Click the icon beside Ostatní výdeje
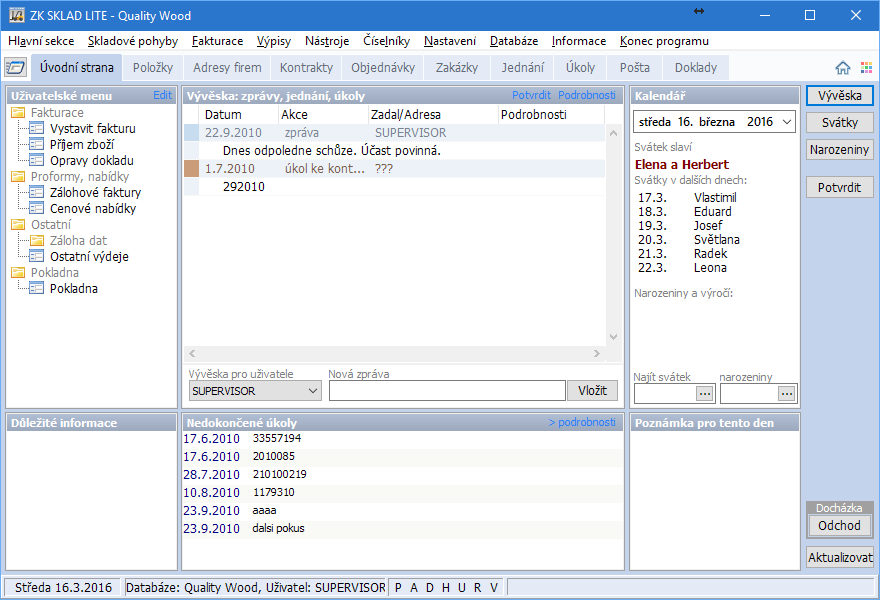The image size is (880, 600). 36,256
